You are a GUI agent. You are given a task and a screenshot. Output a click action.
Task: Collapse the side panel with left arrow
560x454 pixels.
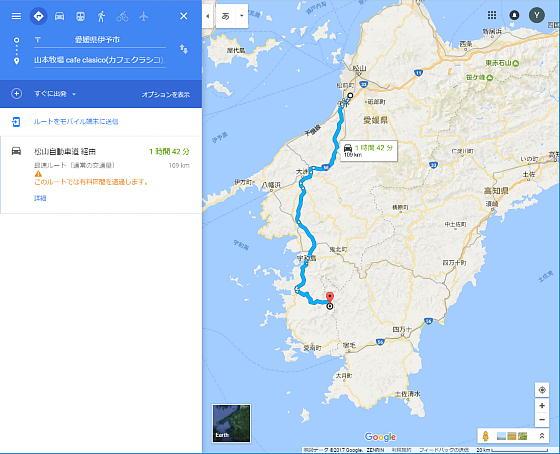tap(208, 16)
